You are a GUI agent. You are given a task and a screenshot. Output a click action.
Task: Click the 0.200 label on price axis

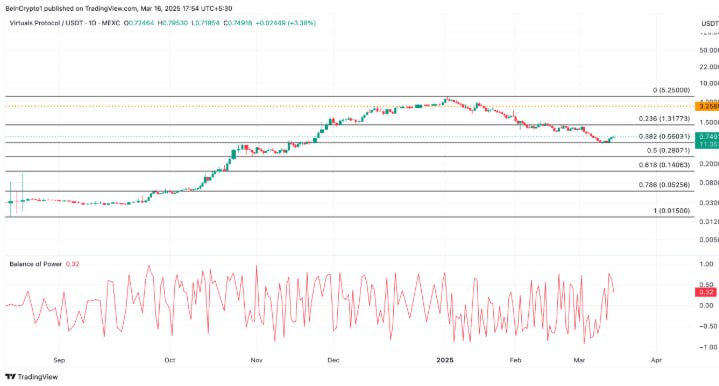(x=709, y=164)
